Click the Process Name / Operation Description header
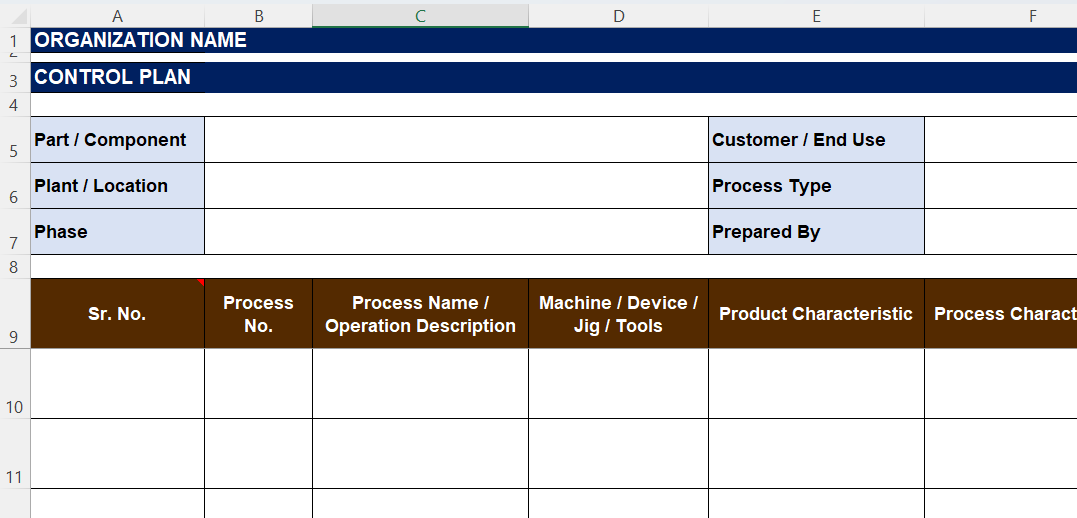Image resolution: width=1077 pixels, height=518 pixels. pyautogui.click(x=420, y=314)
